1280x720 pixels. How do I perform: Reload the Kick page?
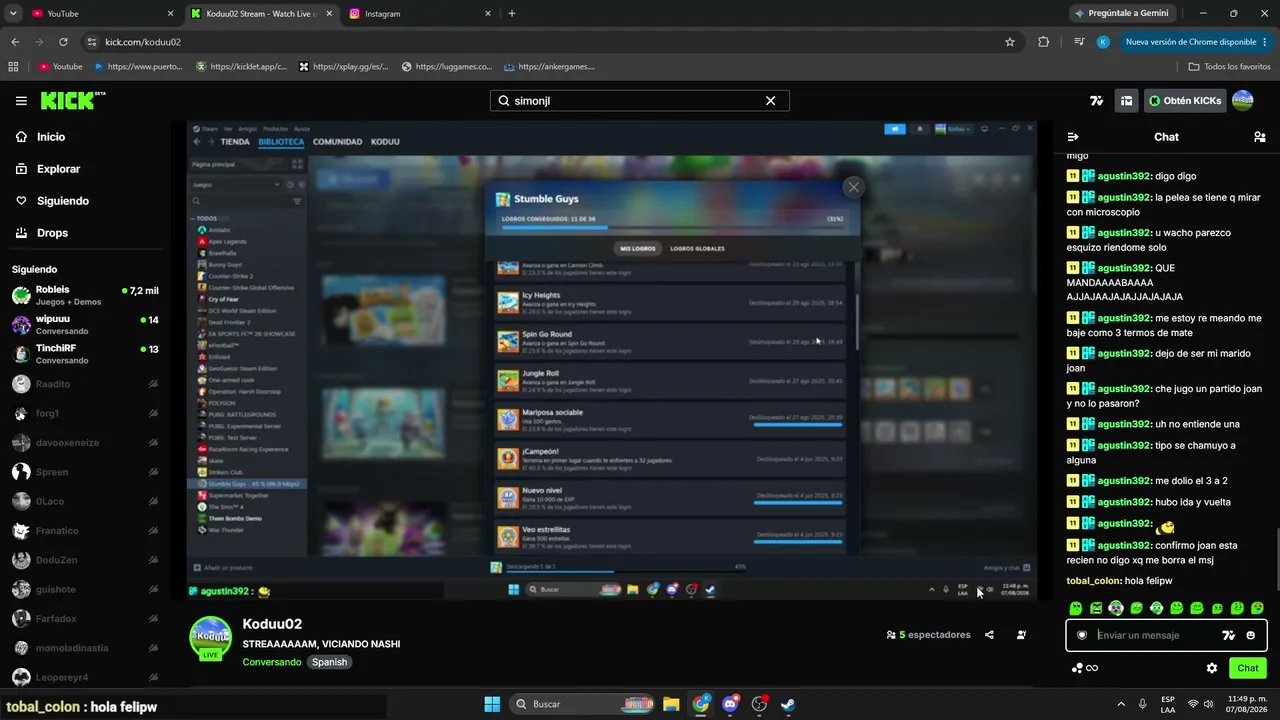click(63, 42)
